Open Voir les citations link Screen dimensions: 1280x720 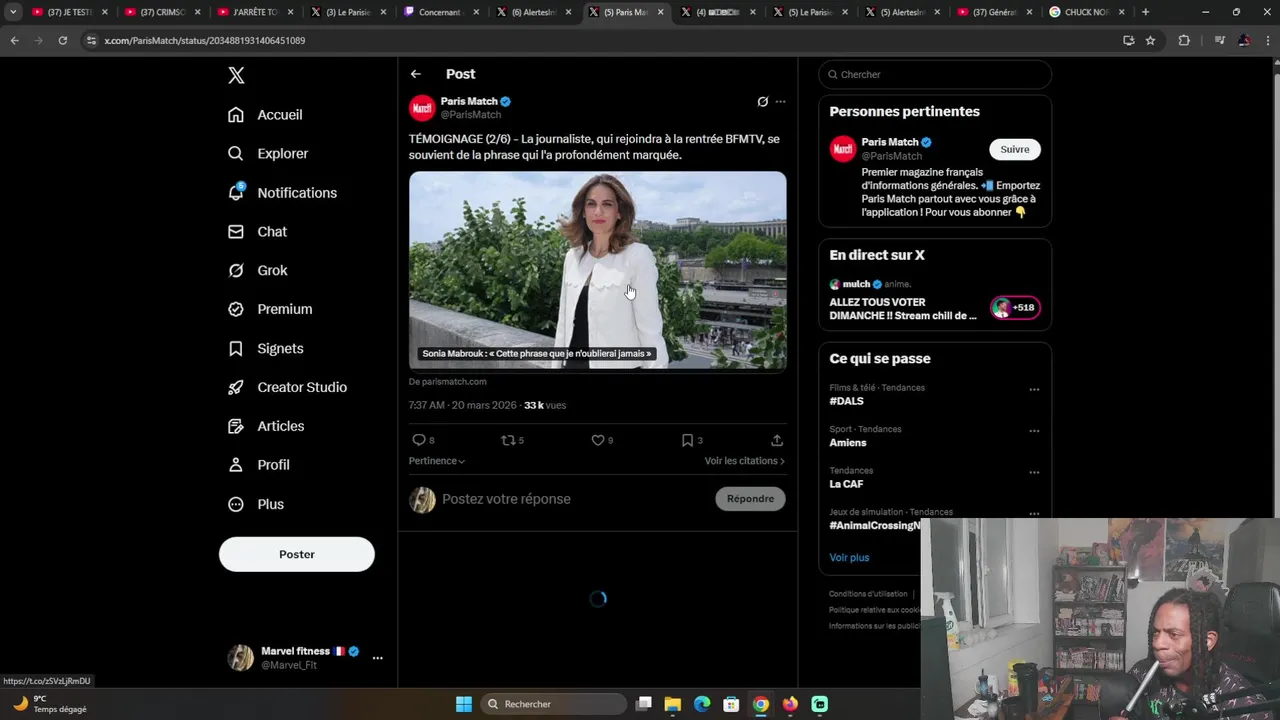[x=745, y=461]
